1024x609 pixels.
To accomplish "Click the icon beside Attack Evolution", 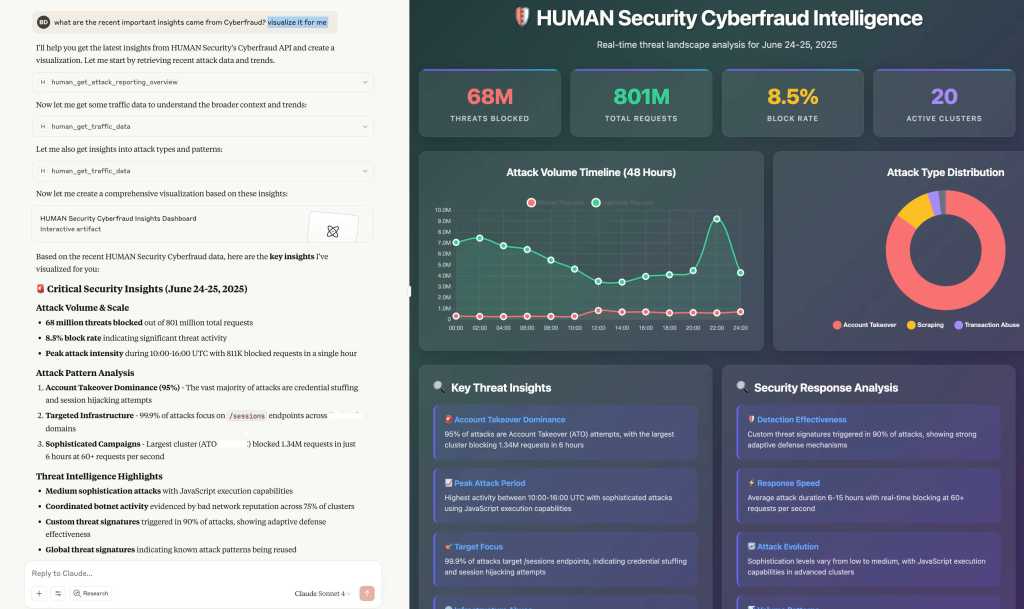I will coord(751,547).
